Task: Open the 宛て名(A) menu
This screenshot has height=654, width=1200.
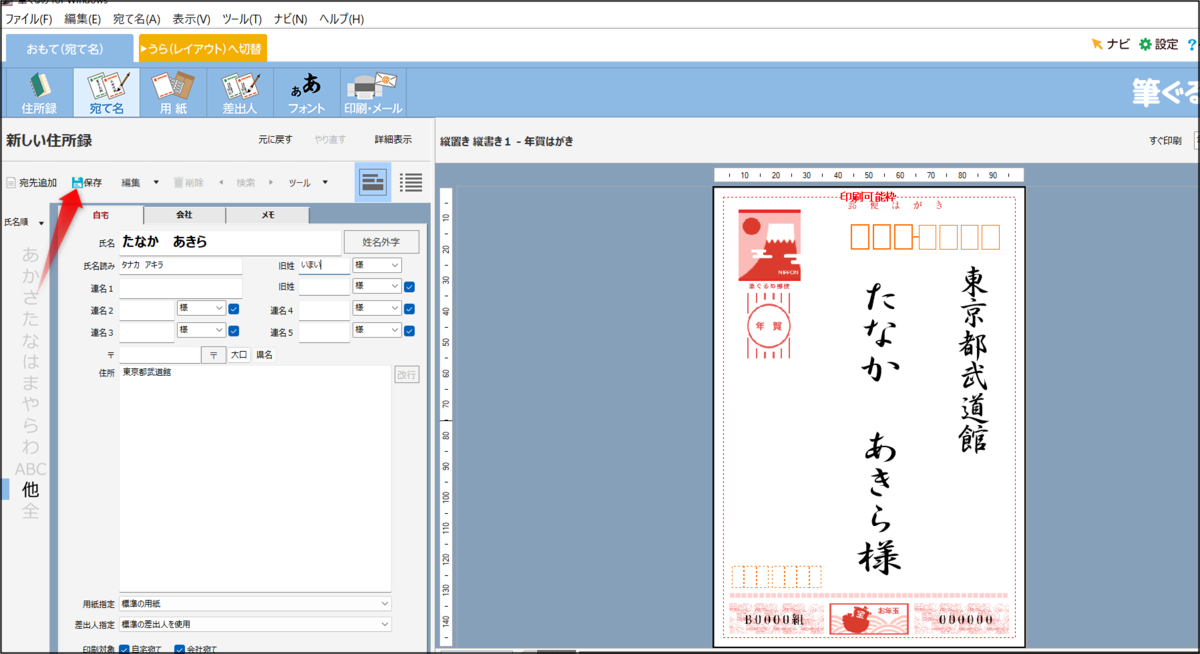Action: pyautogui.click(x=136, y=19)
